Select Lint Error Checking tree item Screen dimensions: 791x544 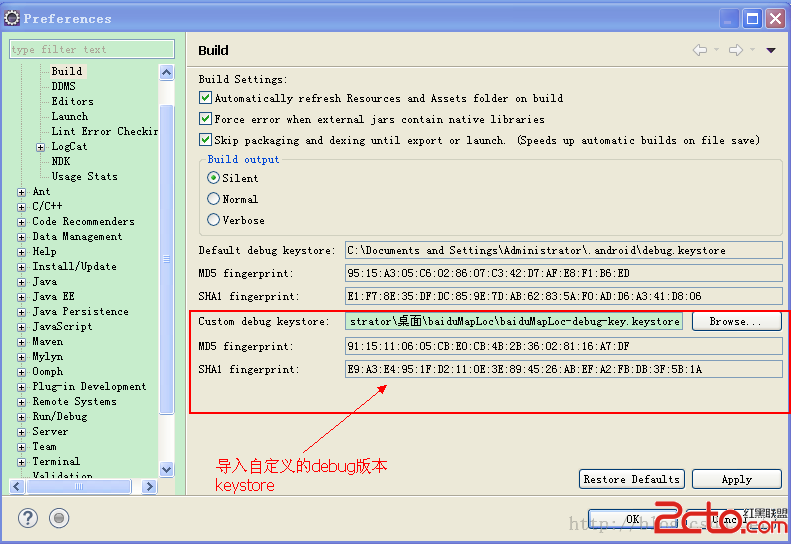(104, 131)
